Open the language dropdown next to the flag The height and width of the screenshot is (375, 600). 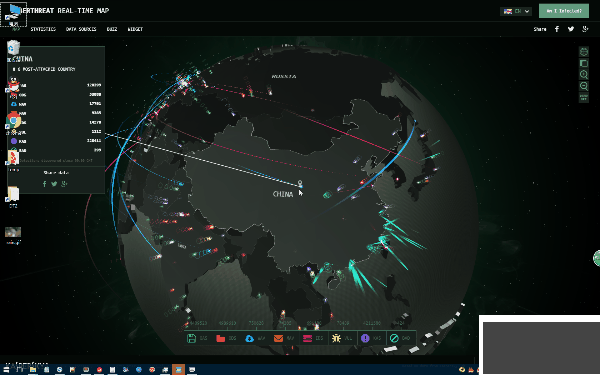pyautogui.click(x=516, y=11)
